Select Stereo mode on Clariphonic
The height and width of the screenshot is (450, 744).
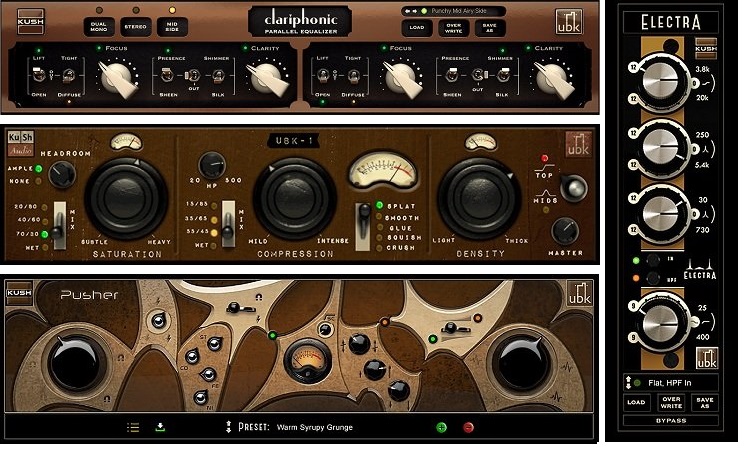point(136,27)
